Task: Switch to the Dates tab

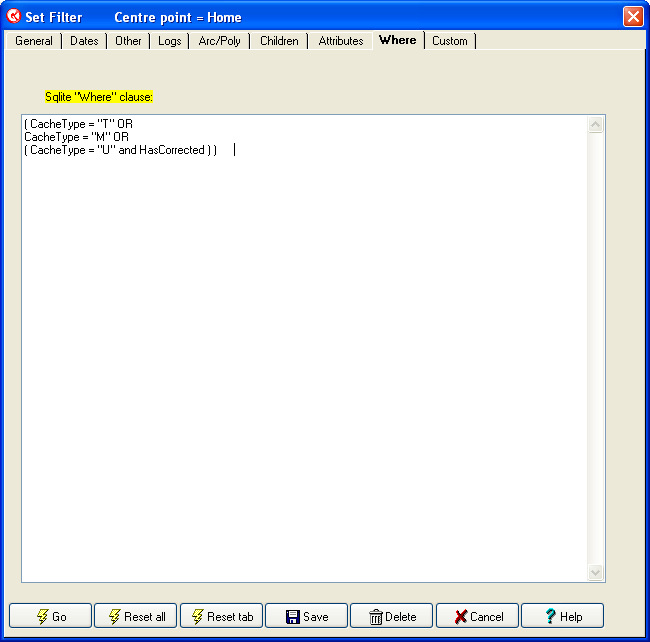Action: [x=84, y=41]
